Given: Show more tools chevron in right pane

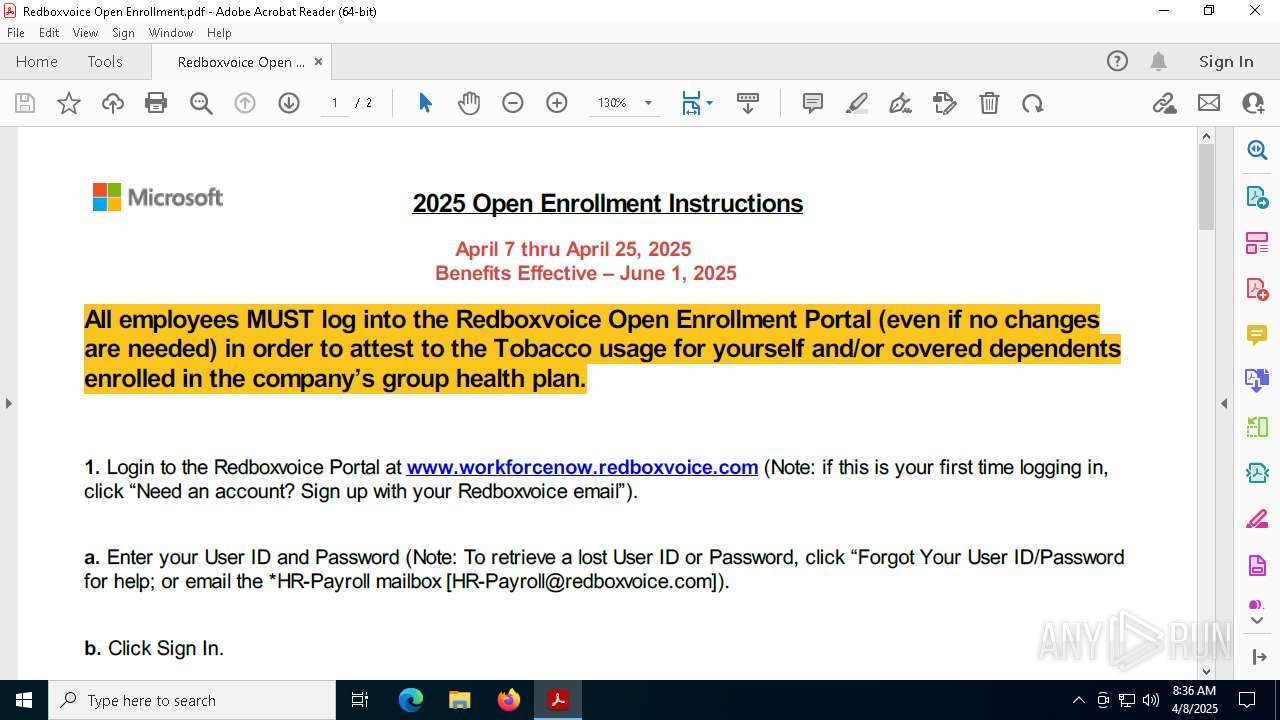Looking at the screenshot, I should [1257, 621].
